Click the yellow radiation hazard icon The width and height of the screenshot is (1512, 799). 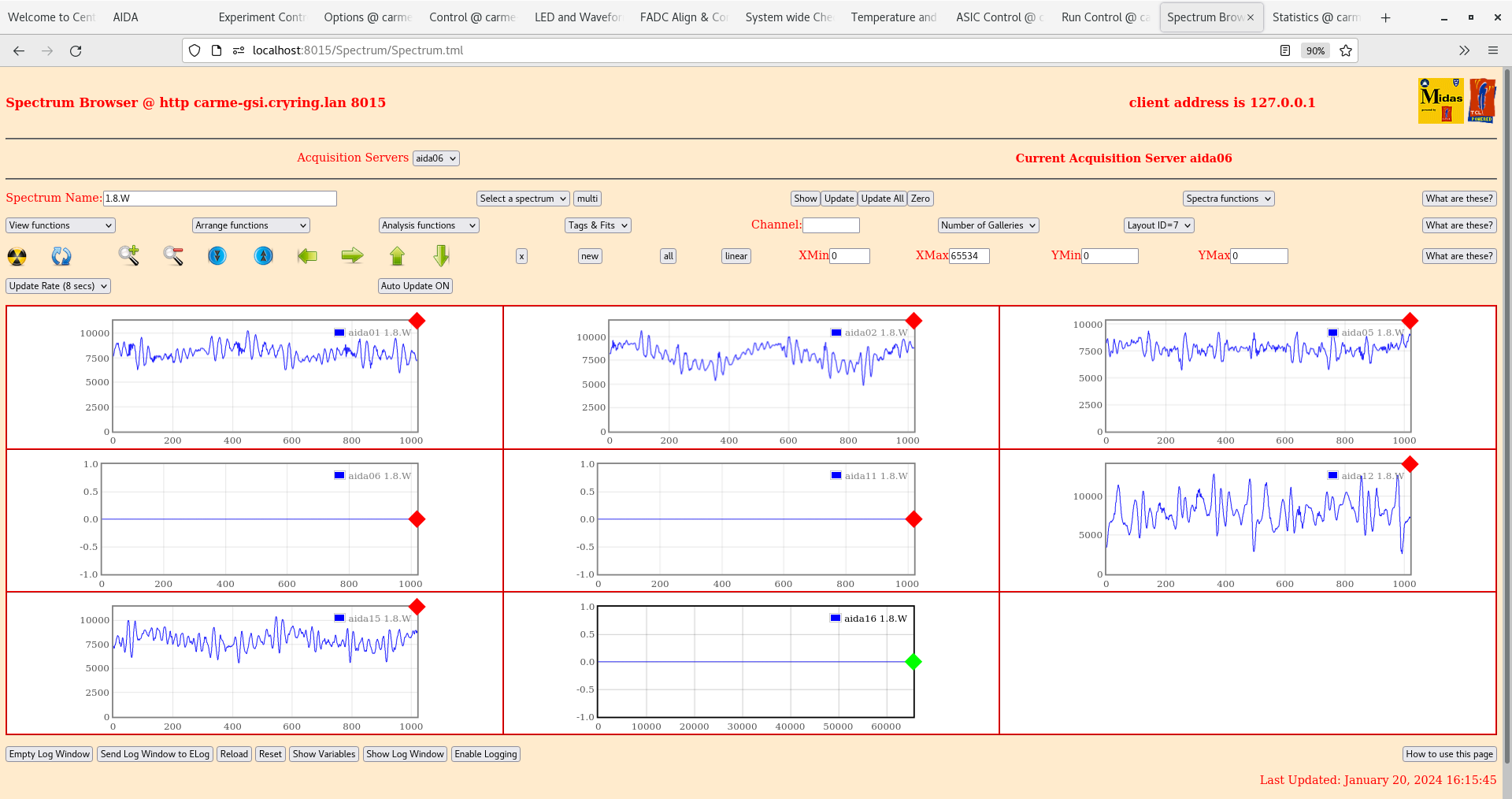click(x=17, y=256)
